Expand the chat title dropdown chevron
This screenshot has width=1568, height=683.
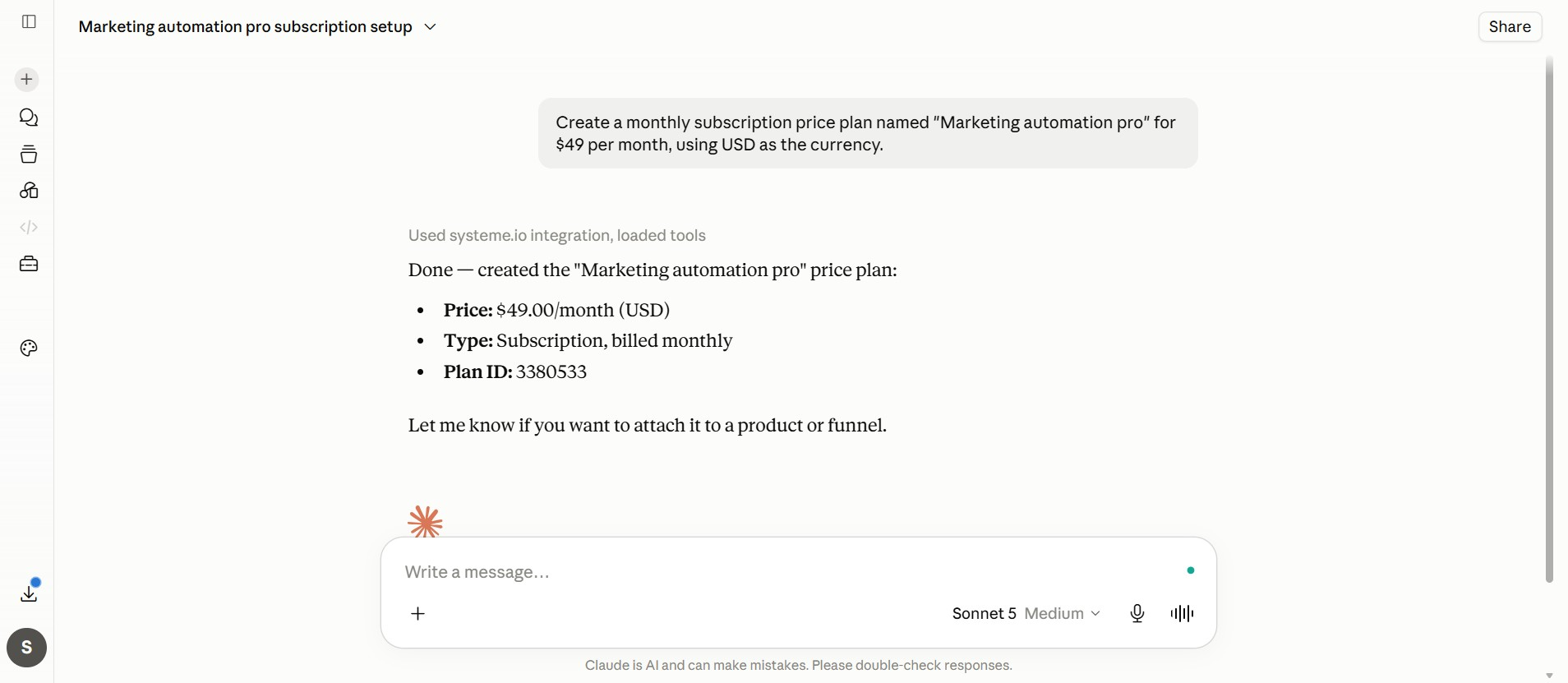430,27
